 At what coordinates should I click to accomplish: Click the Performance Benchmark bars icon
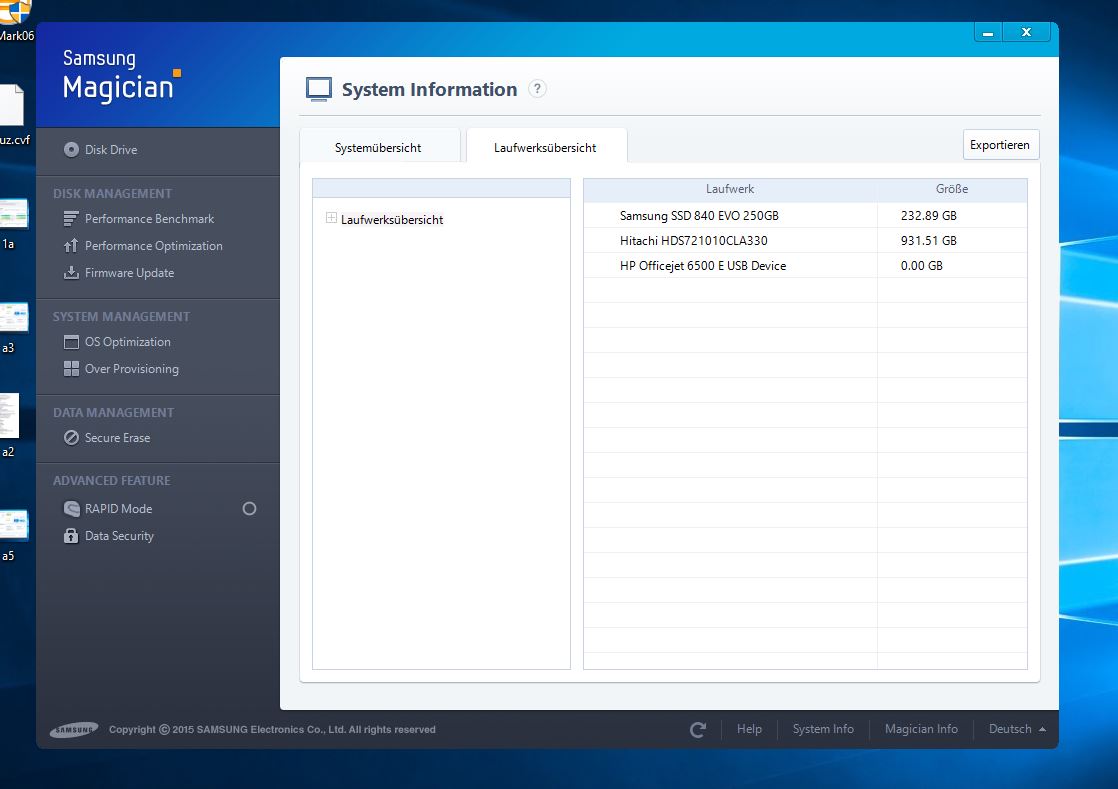71,219
